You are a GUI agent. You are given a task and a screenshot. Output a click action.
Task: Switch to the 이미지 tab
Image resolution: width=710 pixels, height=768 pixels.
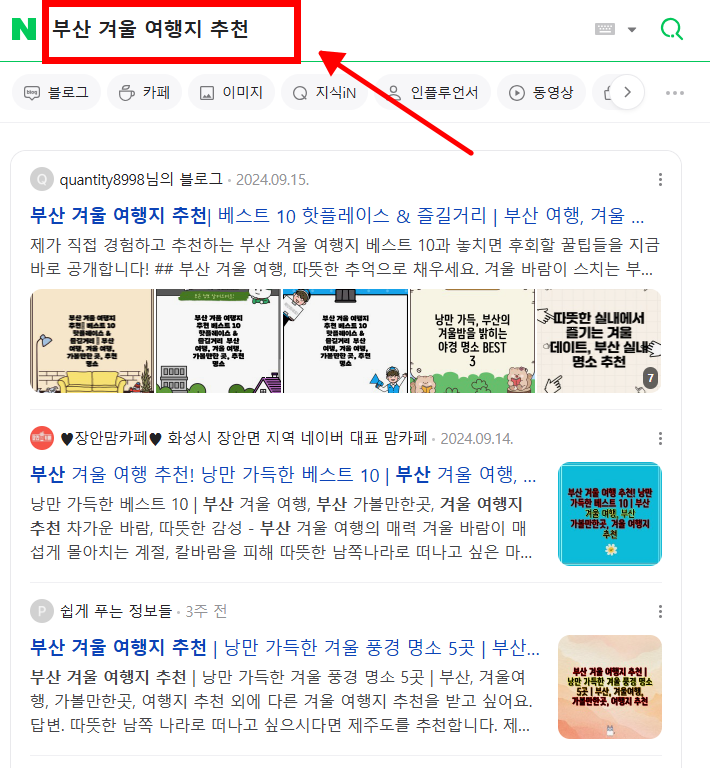(x=232, y=92)
